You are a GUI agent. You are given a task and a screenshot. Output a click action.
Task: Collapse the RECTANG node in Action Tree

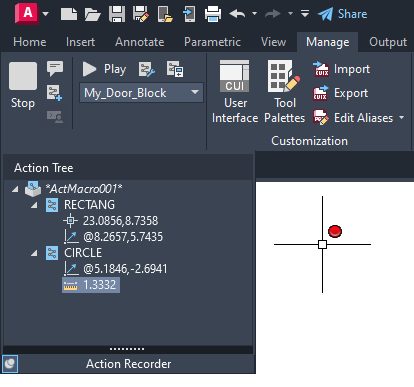pos(34,205)
